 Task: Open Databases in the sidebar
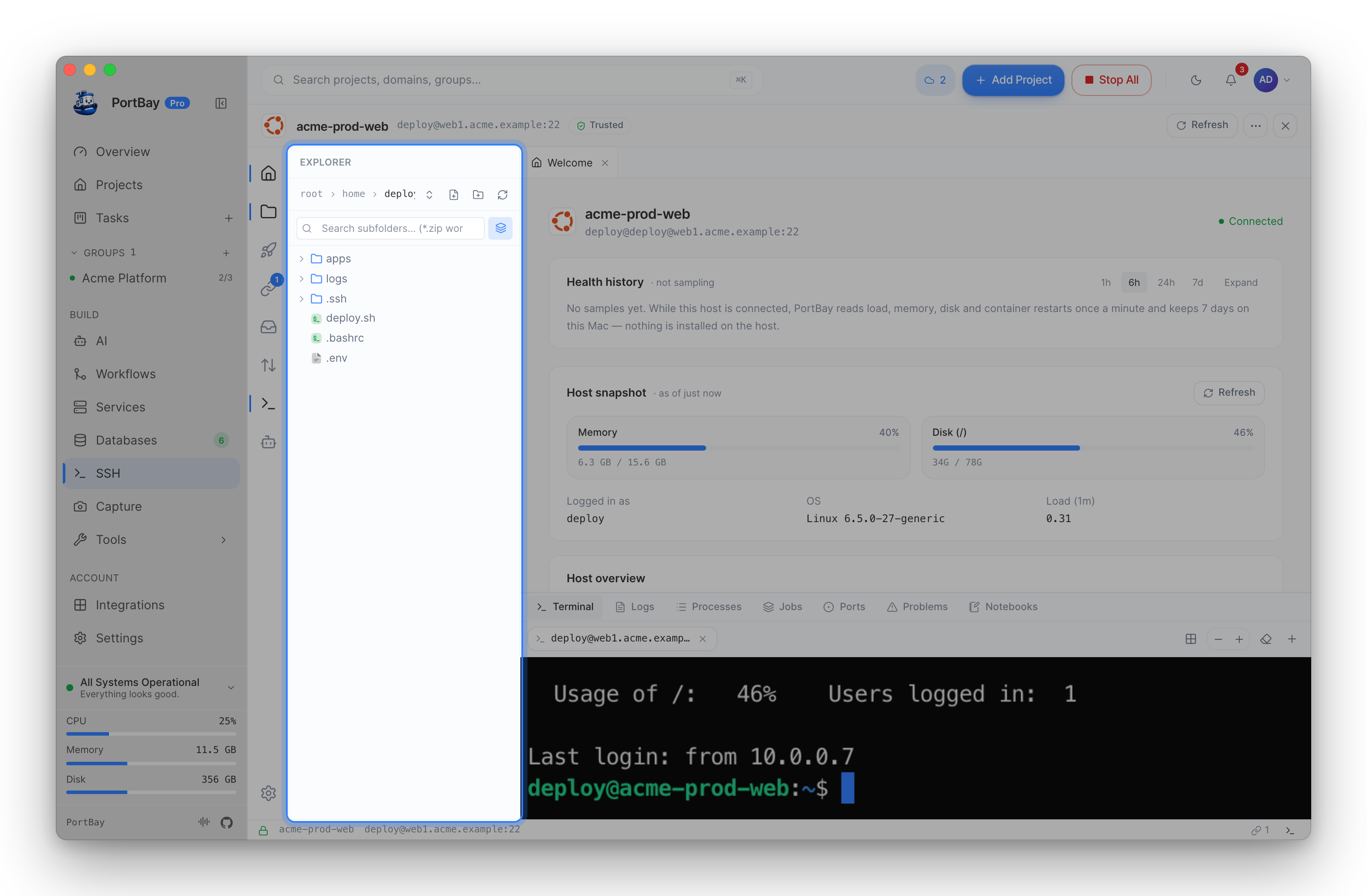pos(151,441)
